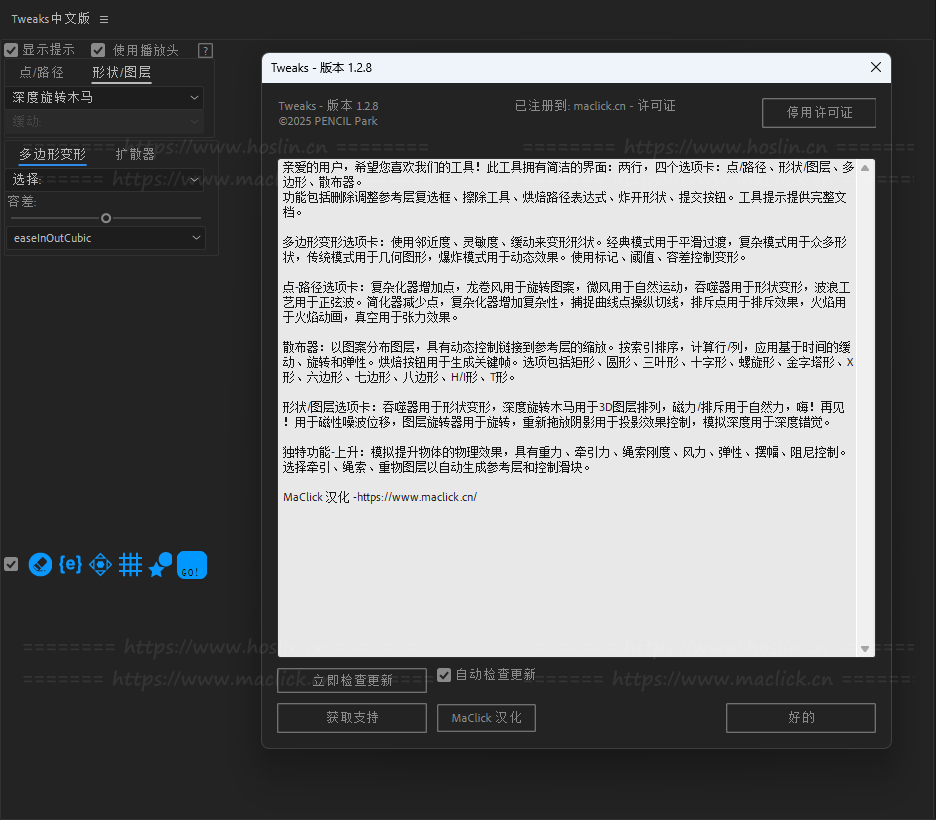Click the star and circle shapes icon
Image resolution: width=936 pixels, height=820 pixels.
(x=159, y=565)
